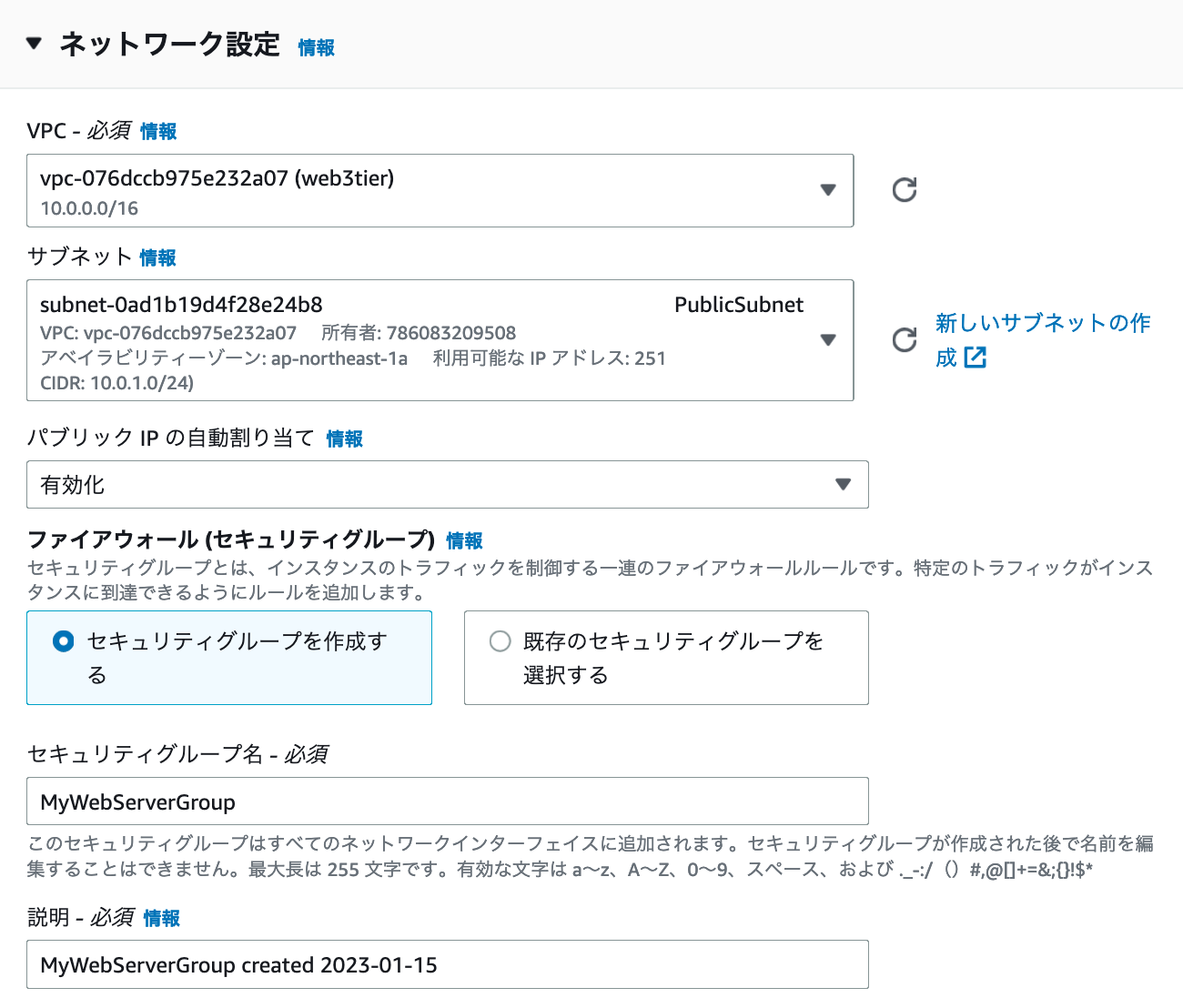Viewport: 1183px width, 1008px height.
Task: Open the 情報 link beside VPC - 必須
Action: coord(157,131)
